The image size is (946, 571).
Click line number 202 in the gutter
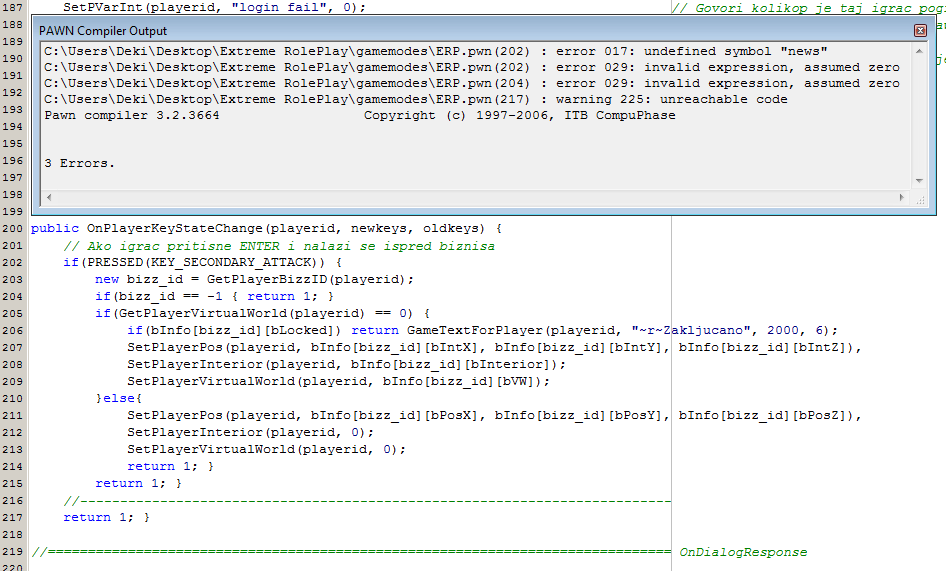click(13, 262)
